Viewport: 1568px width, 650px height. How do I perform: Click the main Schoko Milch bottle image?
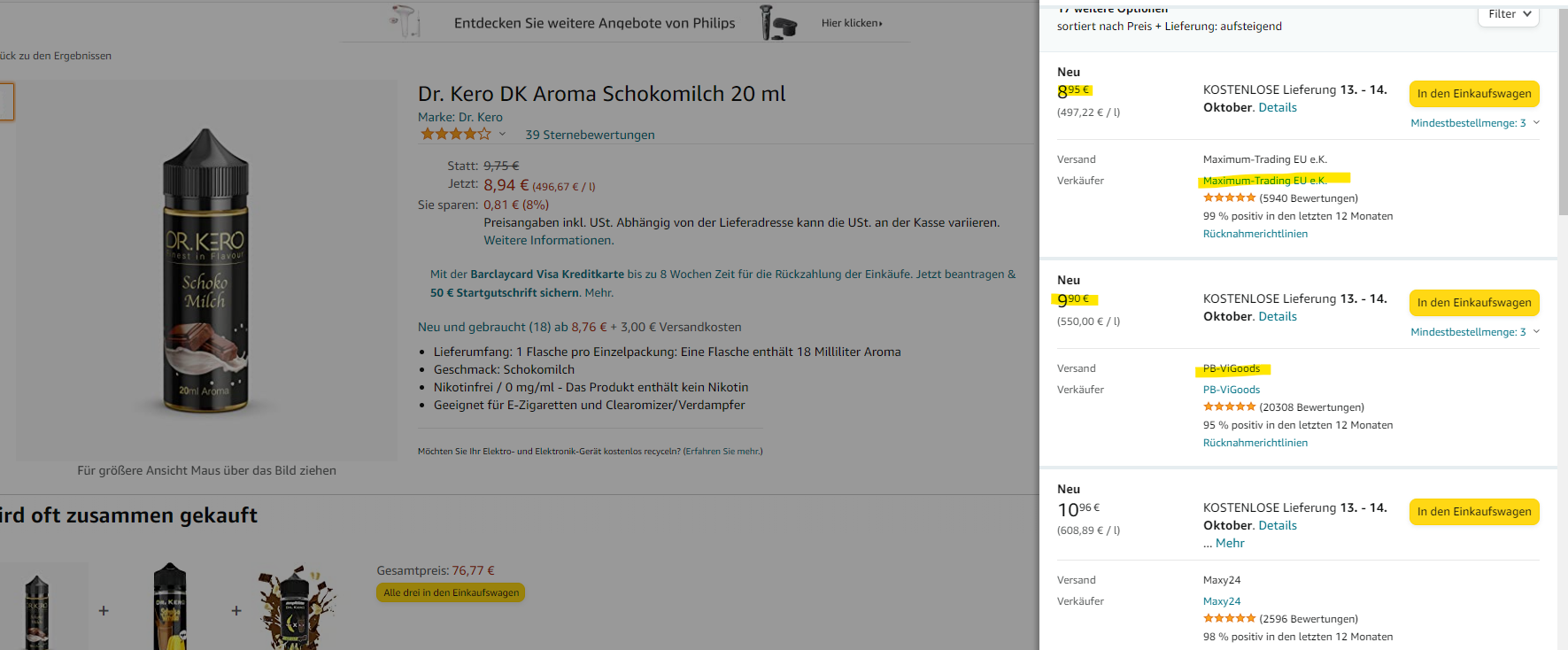pos(206,271)
